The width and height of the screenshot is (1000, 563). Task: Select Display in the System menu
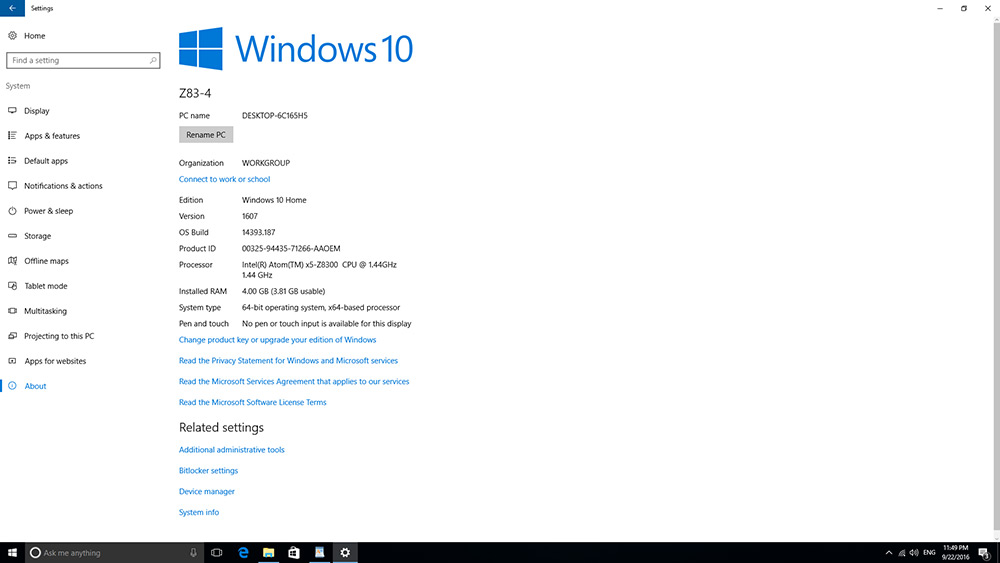[x=36, y=111]
